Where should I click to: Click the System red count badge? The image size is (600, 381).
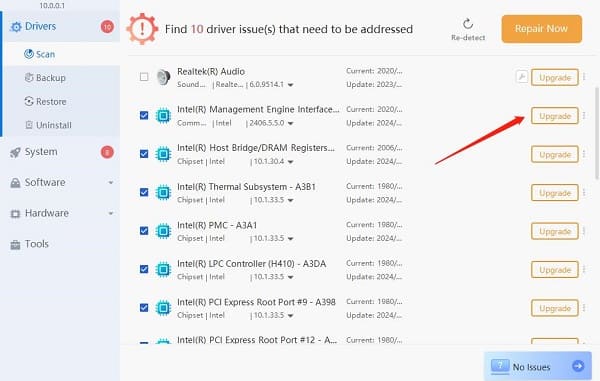coord(107,152)
